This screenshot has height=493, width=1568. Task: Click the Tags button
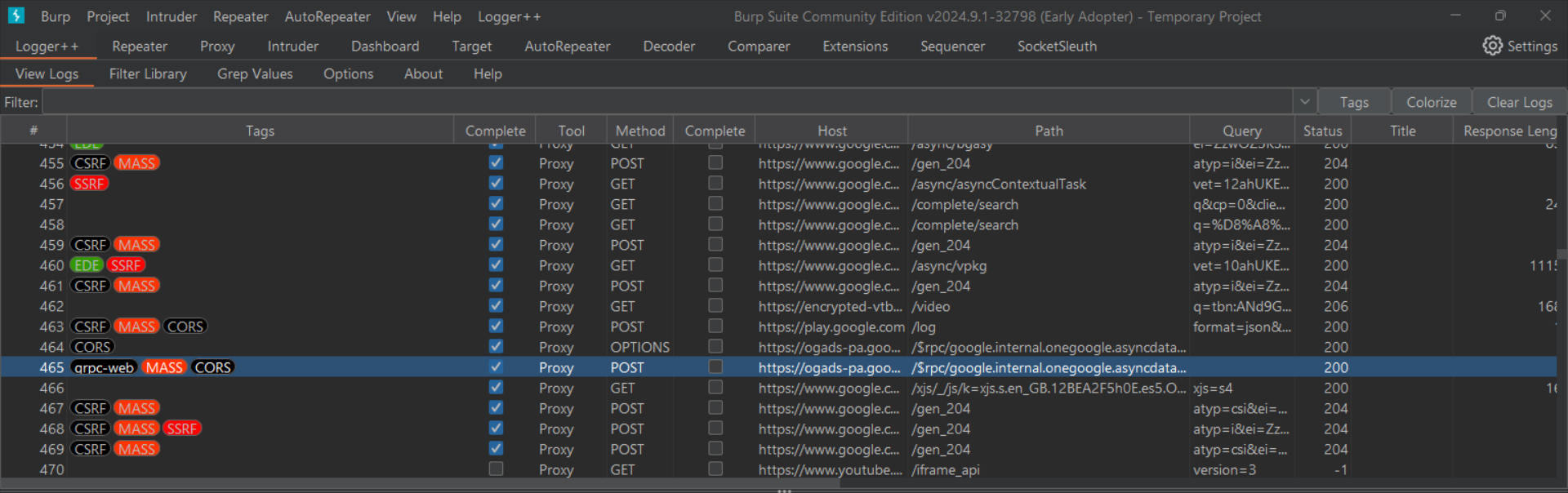click(x=1354, y=102)
